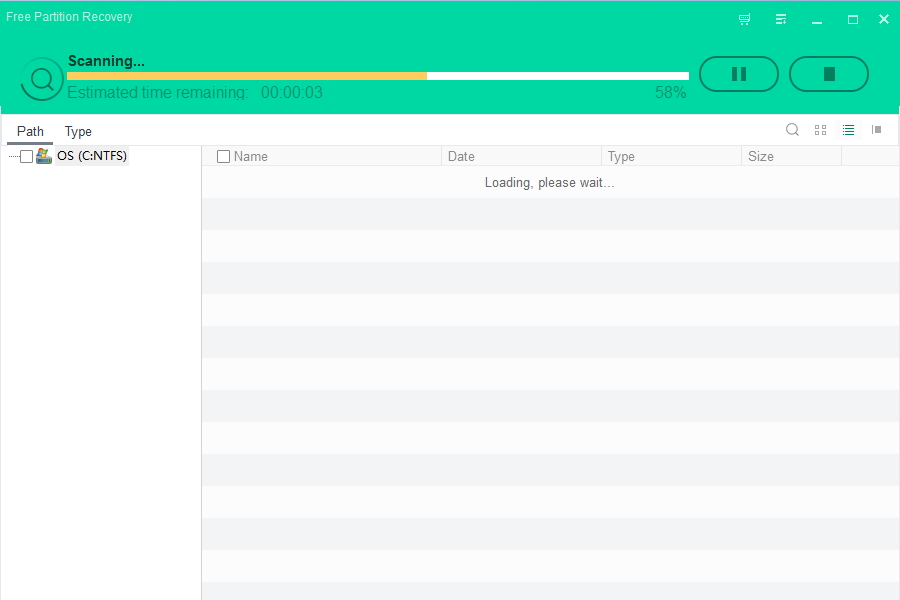Viewport: 900px width, 600px height.
Task: Pause the running scan
Action: [x=738, y=74]
